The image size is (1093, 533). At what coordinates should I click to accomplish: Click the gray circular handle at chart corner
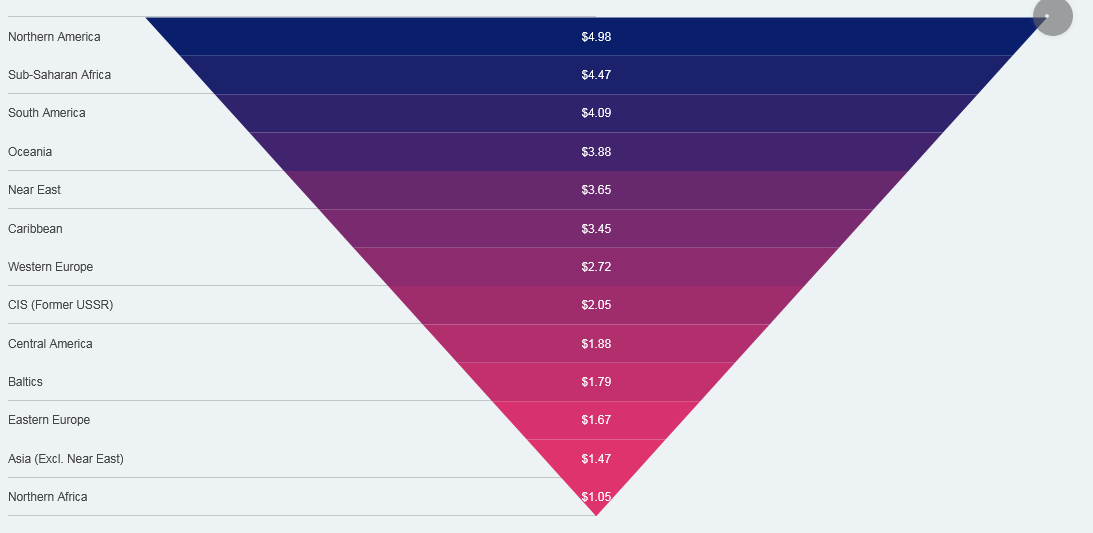[x=1052, y=17]
